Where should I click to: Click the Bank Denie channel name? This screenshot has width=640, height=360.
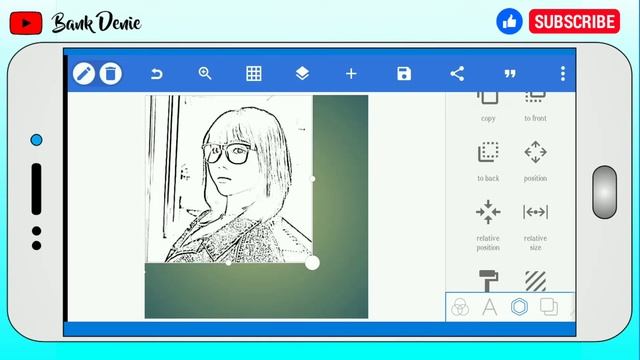point(96,23)
